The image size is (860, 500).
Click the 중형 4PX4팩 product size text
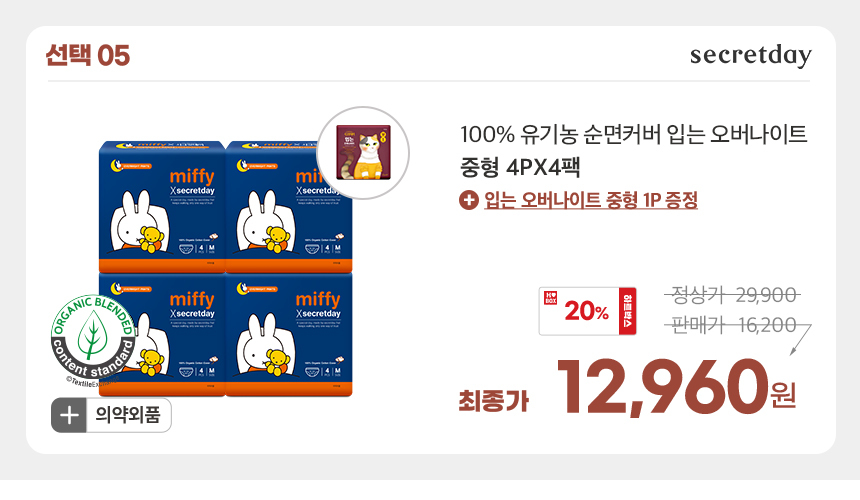point(520,167)
